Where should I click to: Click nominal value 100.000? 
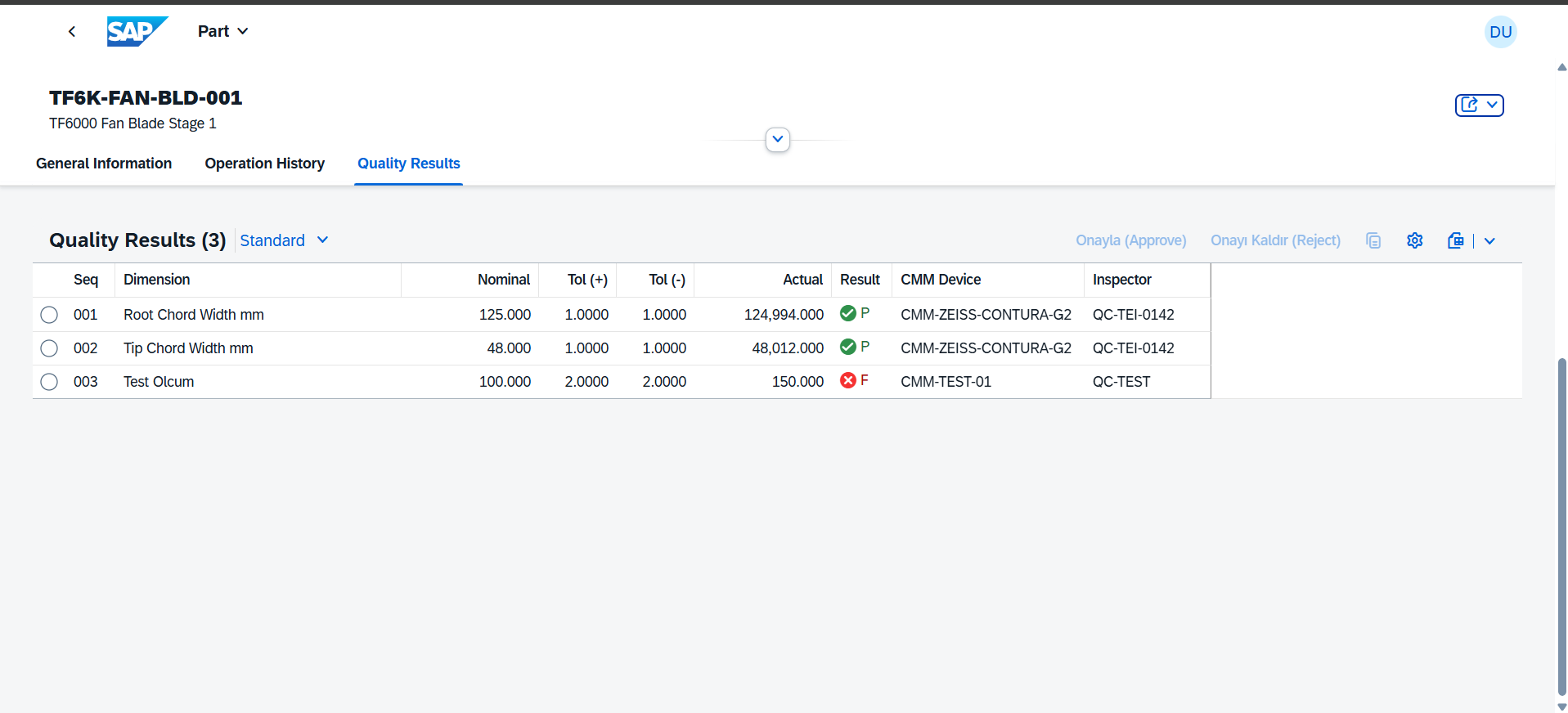505,382
